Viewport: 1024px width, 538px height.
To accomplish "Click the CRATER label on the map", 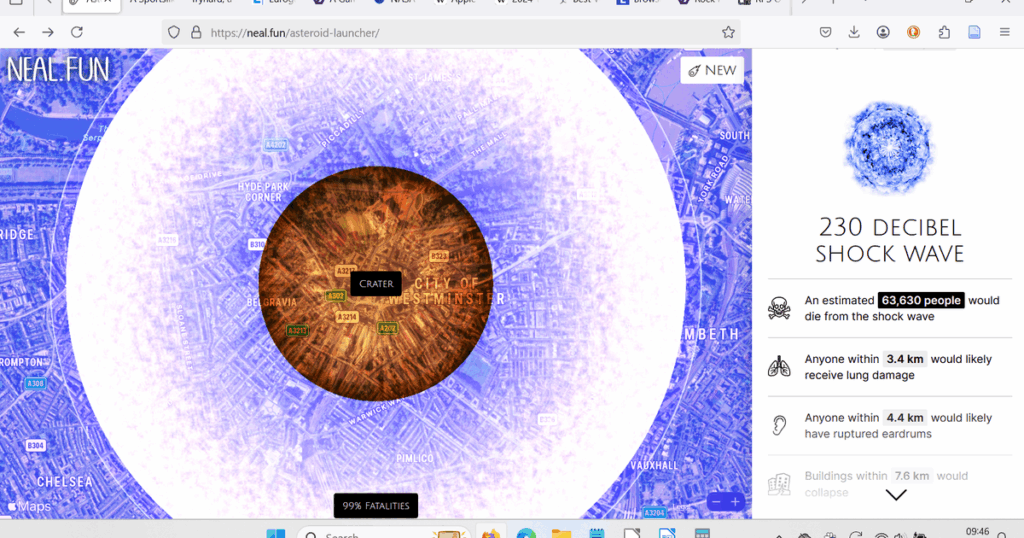I will tap(376, 284).
